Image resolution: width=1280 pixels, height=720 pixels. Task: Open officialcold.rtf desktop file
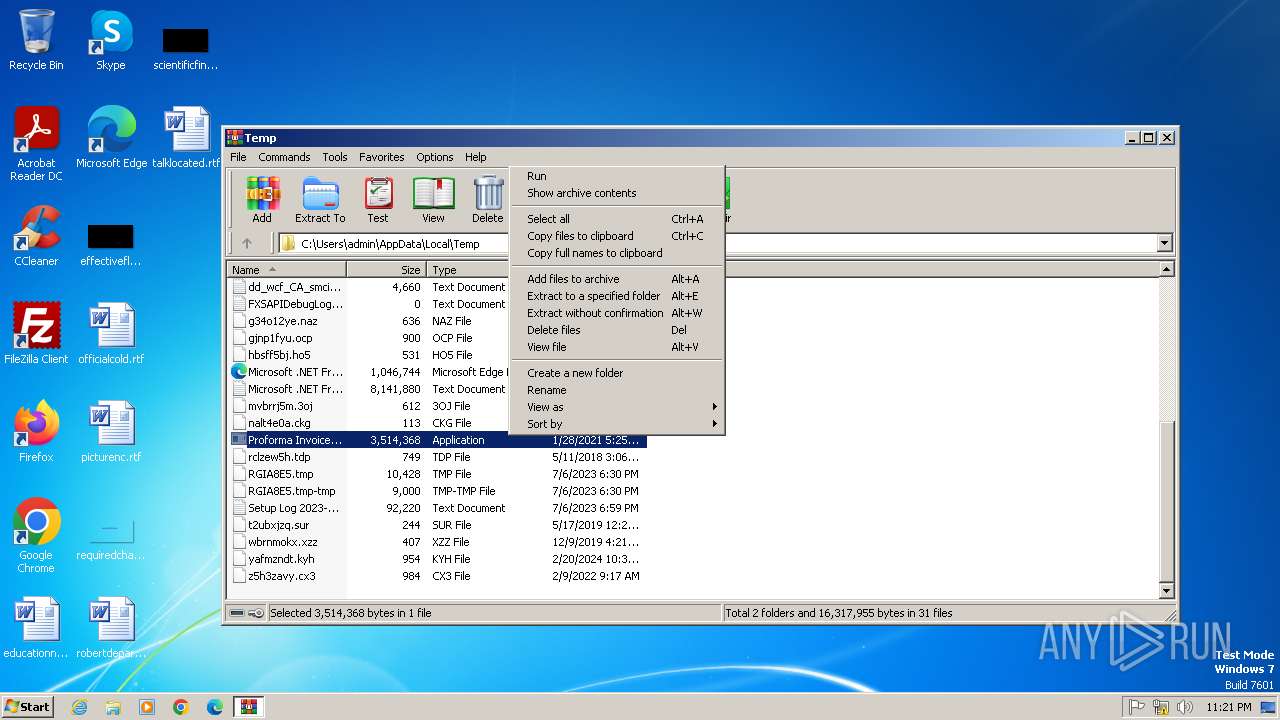pos(111,334)
